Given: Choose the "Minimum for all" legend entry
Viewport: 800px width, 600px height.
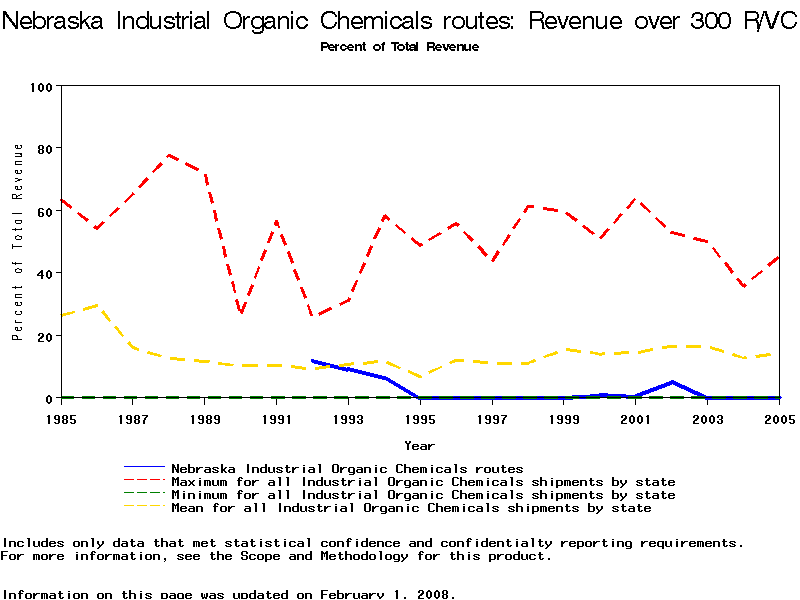Looking at the screenshot, I should pos(423,495).
